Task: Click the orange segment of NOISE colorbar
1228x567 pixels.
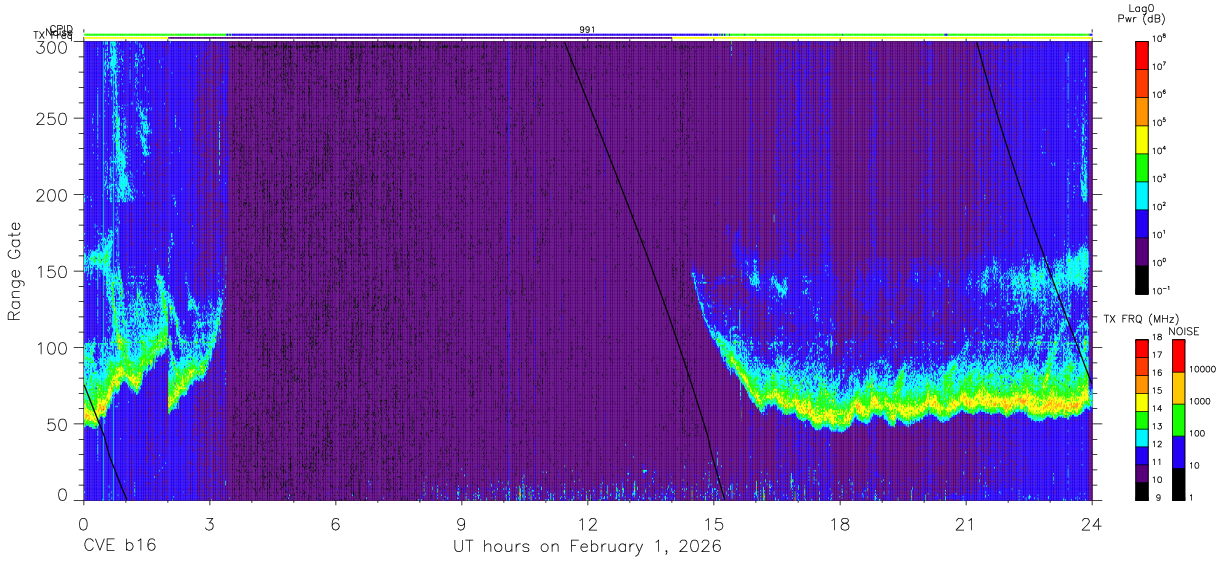Action: pyautogui.click(x=1177, y=386)
